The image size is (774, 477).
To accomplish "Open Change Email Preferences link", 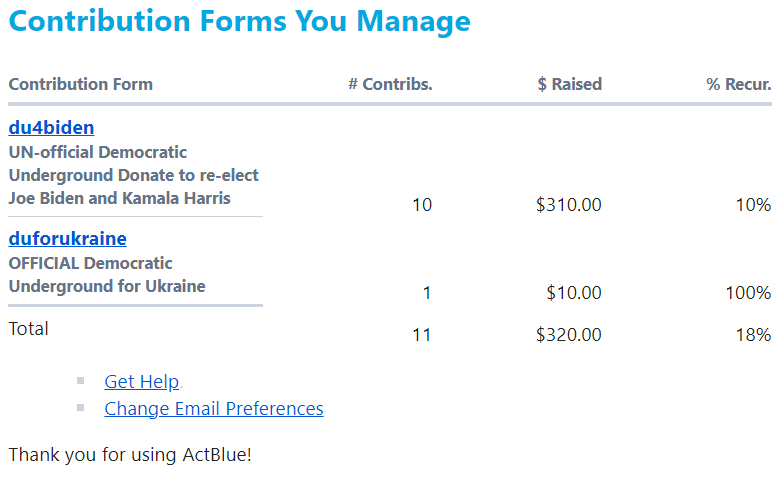I will pyautogui.click(x=213, y=408).
